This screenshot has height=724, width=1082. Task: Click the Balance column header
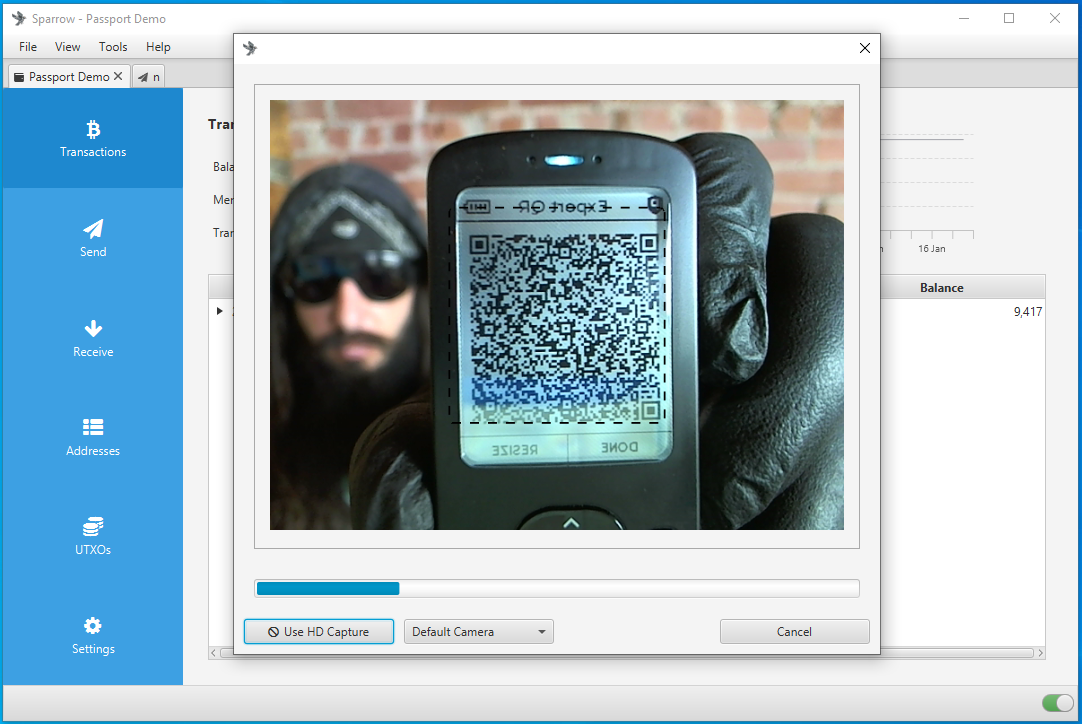point(941,288)
